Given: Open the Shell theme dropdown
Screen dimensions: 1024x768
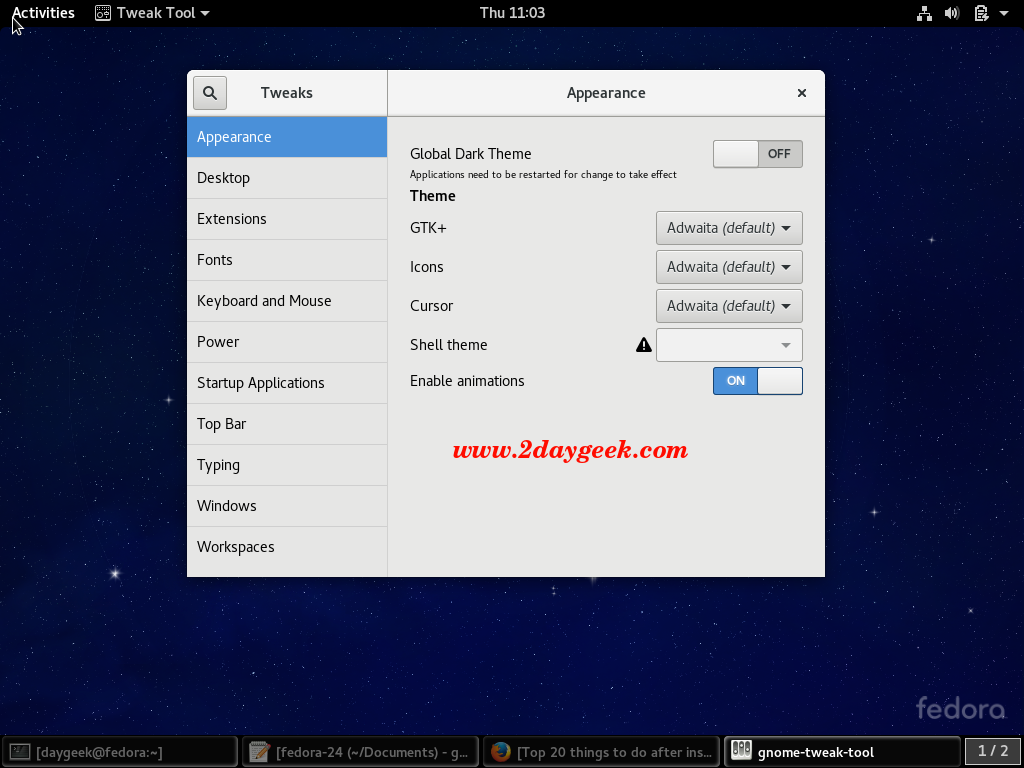Looking at the screenshot, I should click(x=729, y=345).
